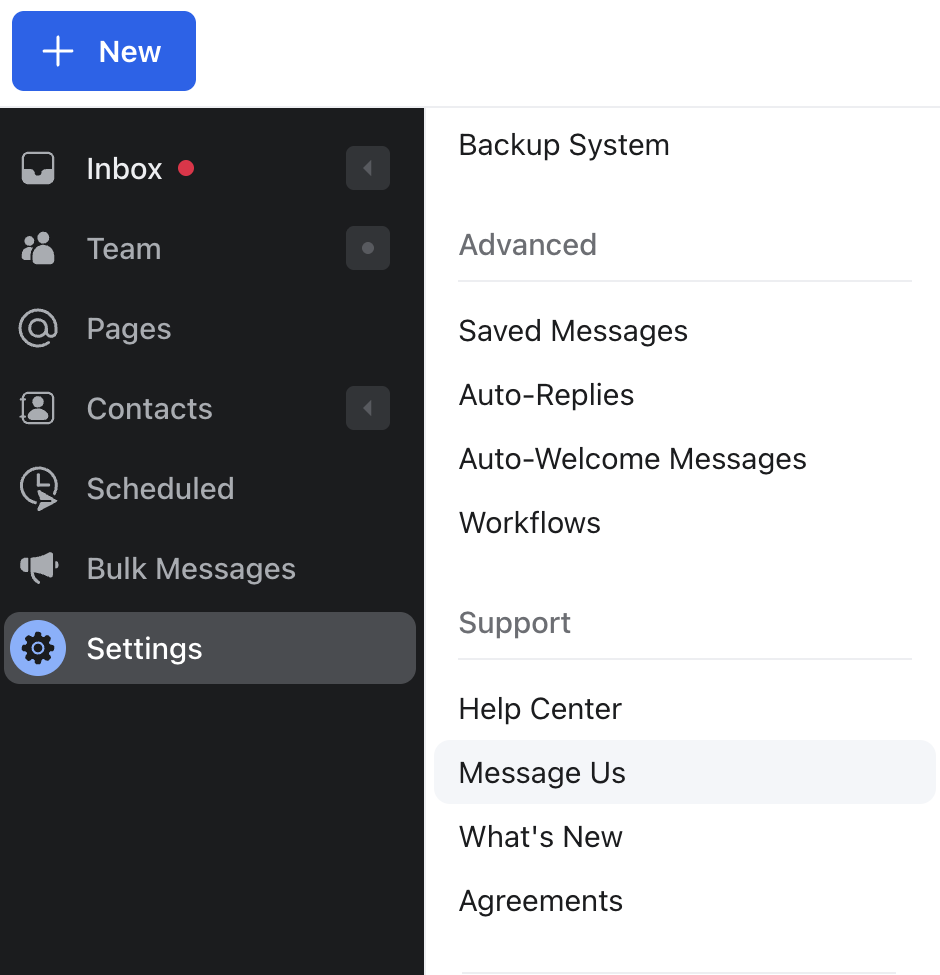The height and width of the screenshot is (975, 940).
Task: Click the plus icon on the New button
Action: point(58,50)
